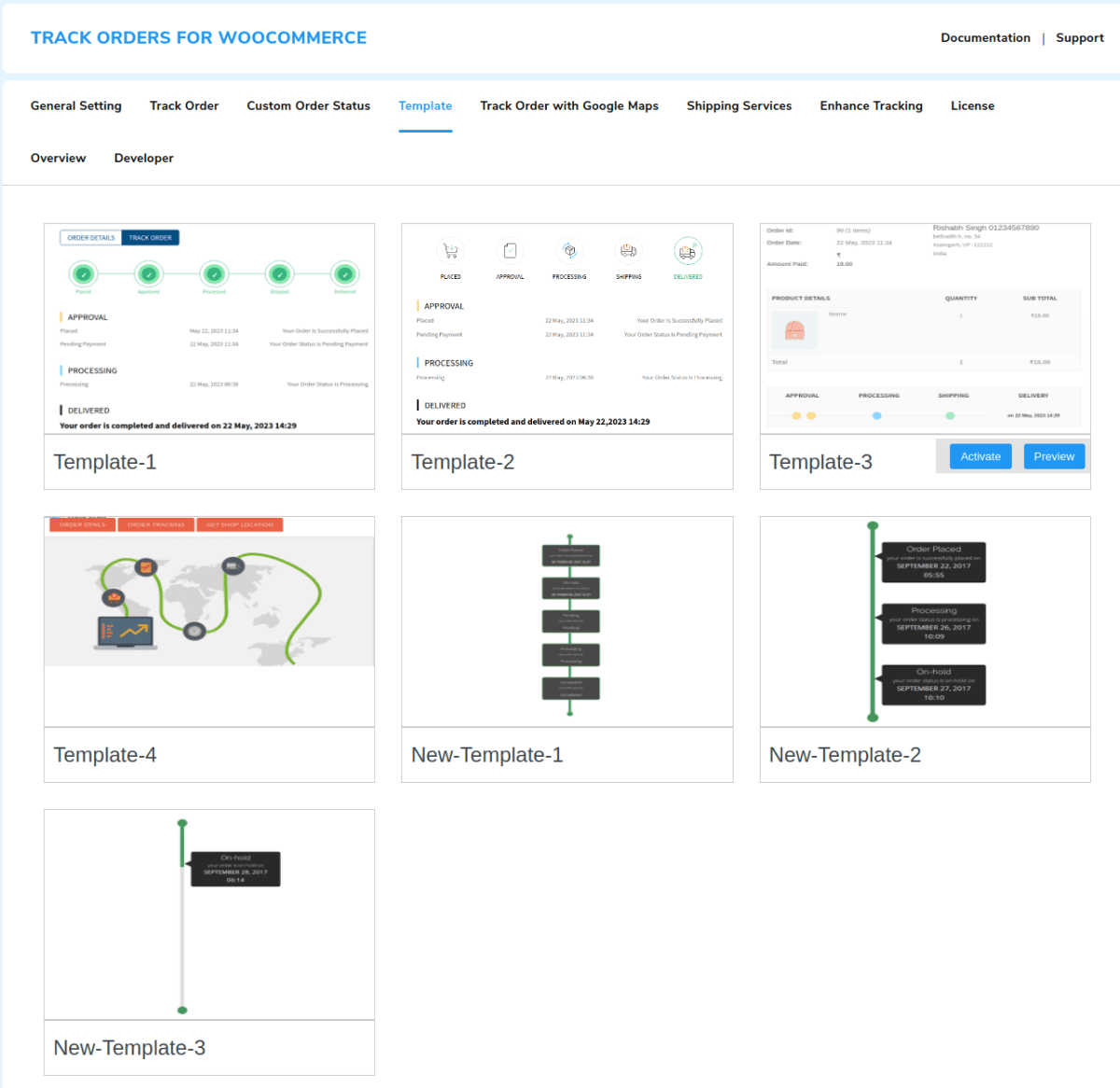
Task: Click the PROCESSING icon in Template-2 preview
Action: [x=569, y=252]
